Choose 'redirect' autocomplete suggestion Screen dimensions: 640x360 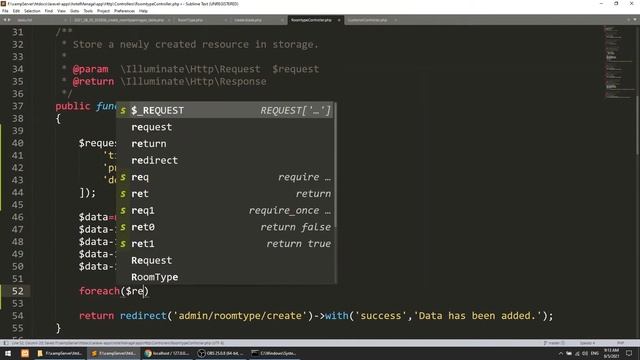pyautogui.click(x=225, y=160)
